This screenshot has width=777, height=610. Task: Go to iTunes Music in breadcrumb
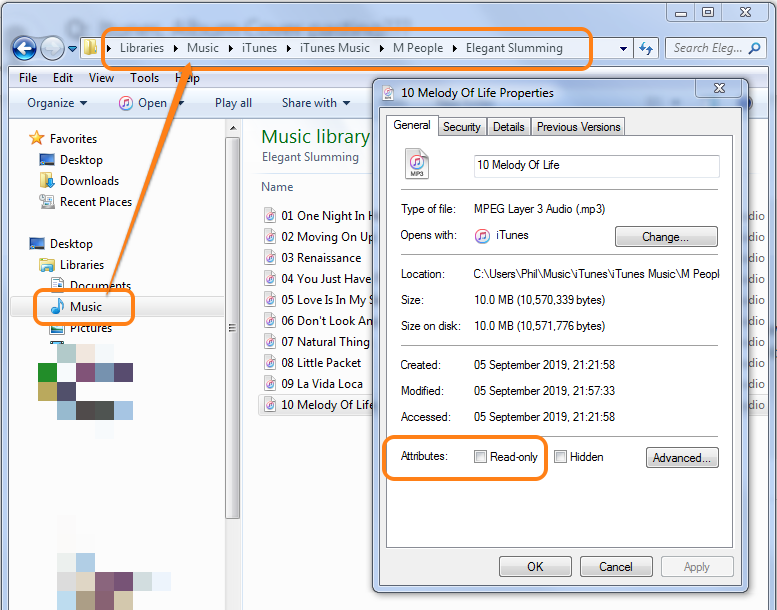click(x=334, y=48)
